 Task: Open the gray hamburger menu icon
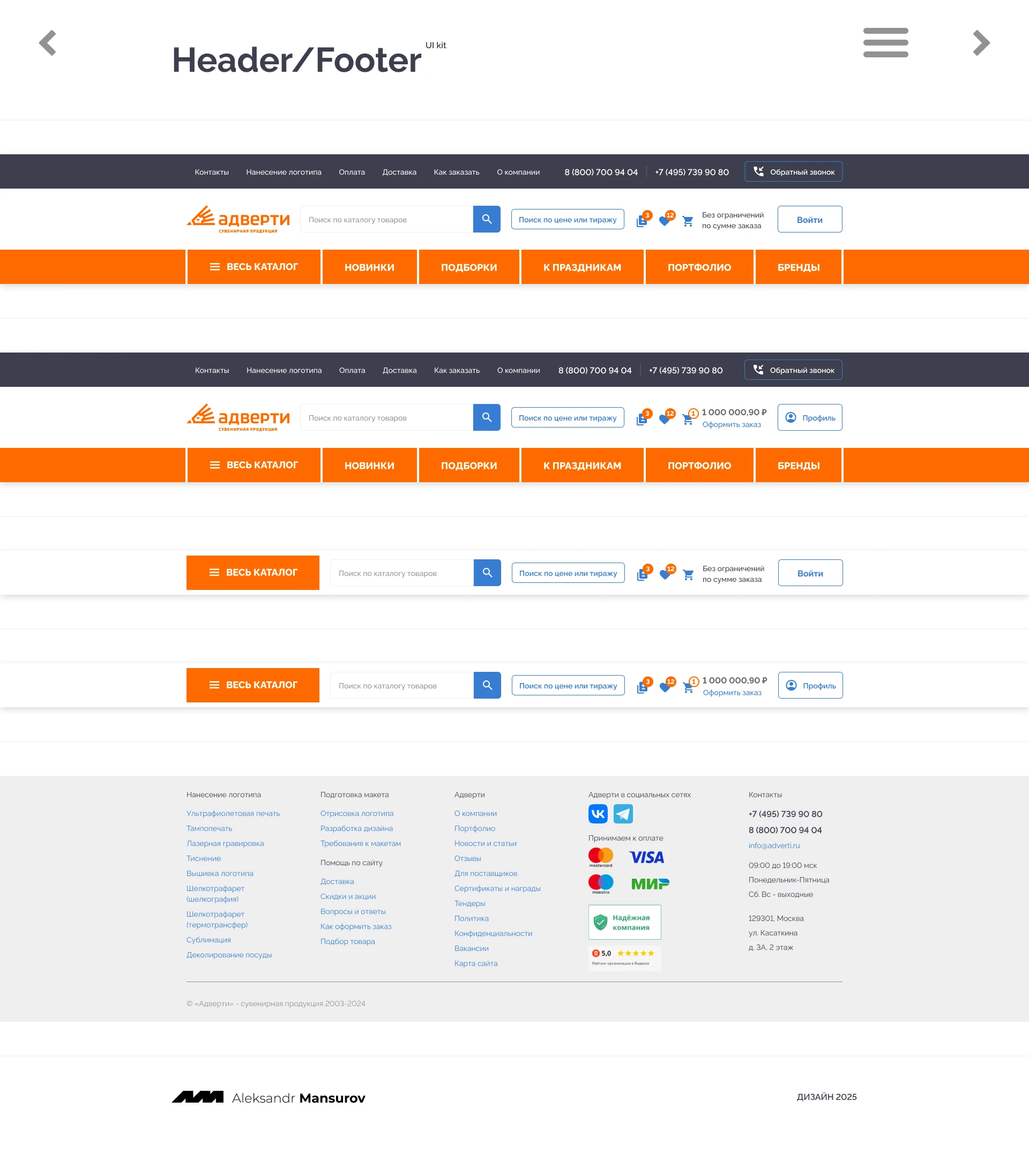(885, 42)
